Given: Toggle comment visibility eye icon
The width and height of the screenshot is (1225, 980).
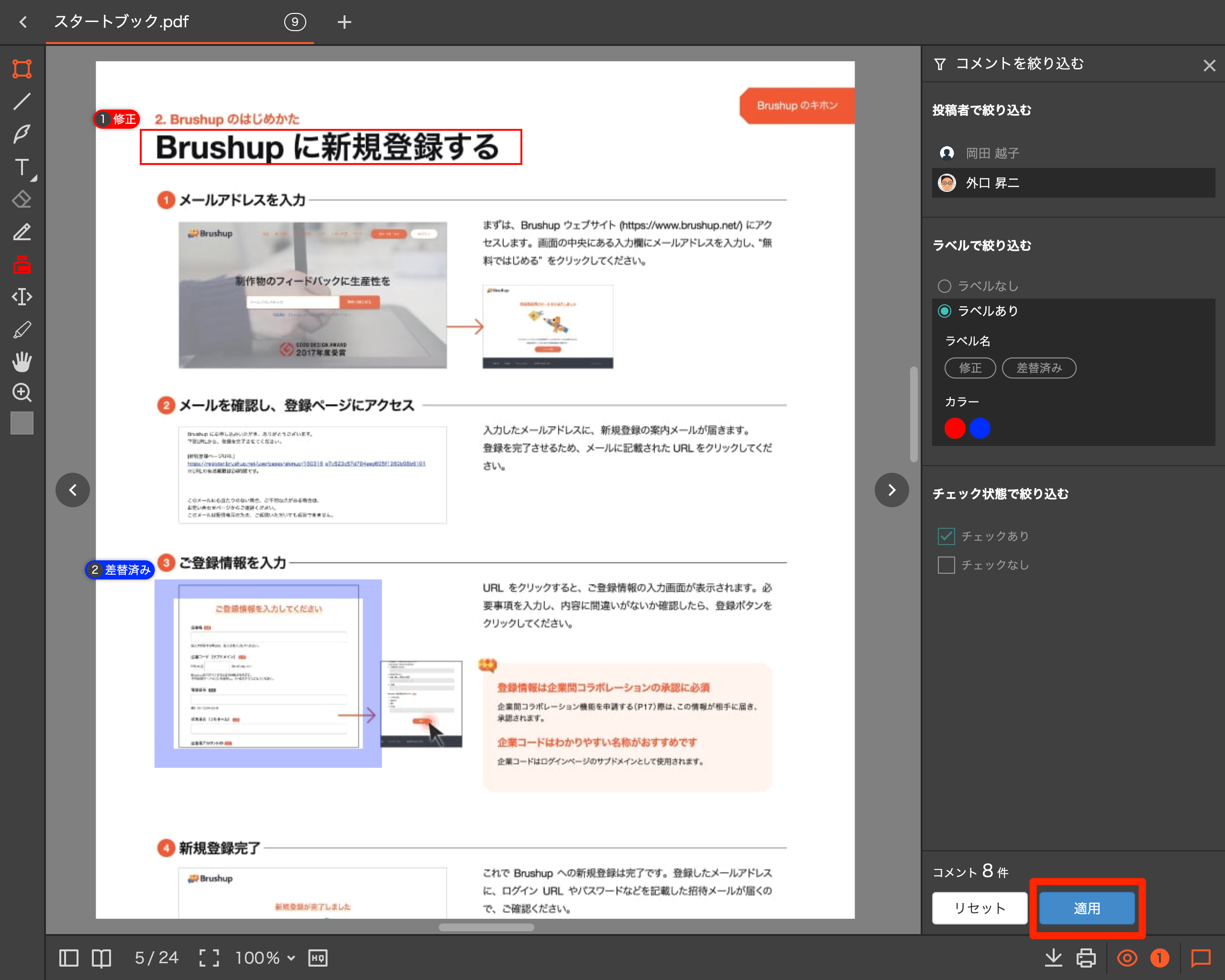Looking at the screenshot, I should [1127, 958].
